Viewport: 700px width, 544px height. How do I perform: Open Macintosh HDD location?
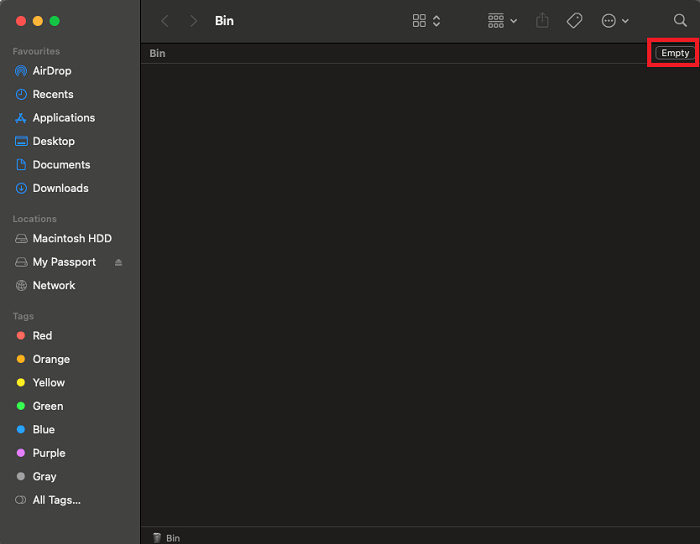pos(72,239)
